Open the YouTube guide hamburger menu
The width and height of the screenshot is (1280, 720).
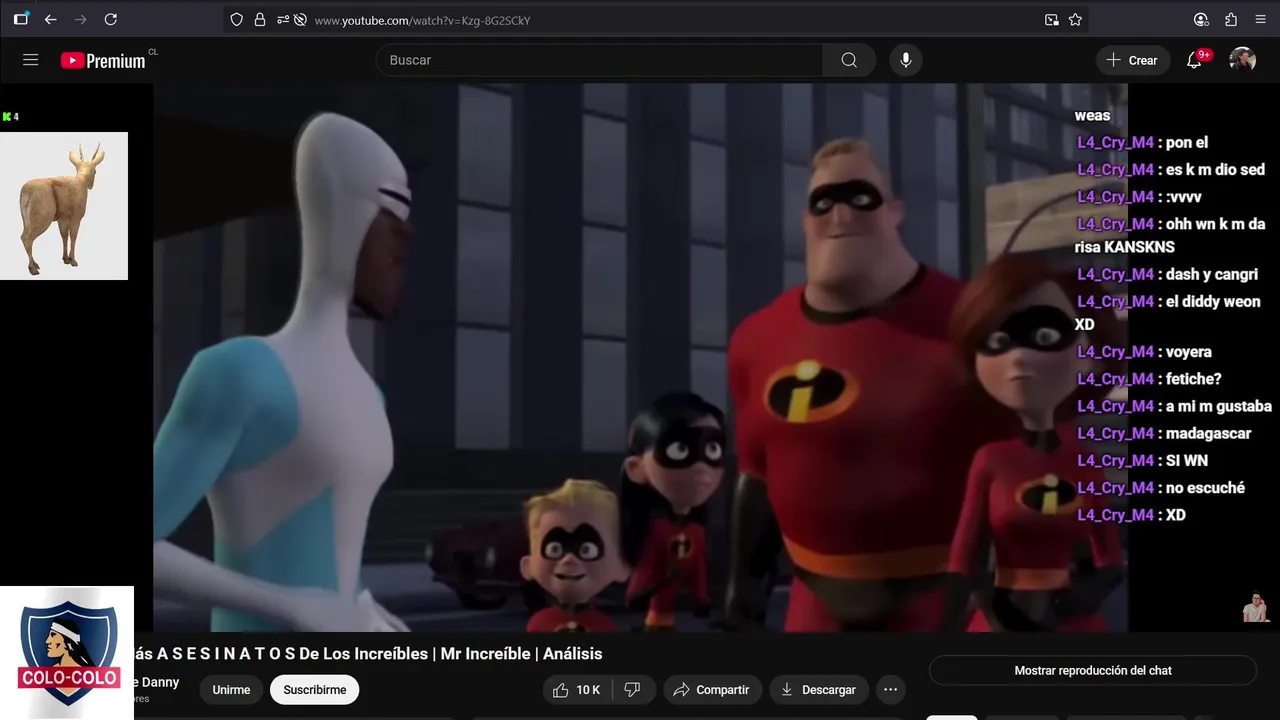click(x=31, y=60)
